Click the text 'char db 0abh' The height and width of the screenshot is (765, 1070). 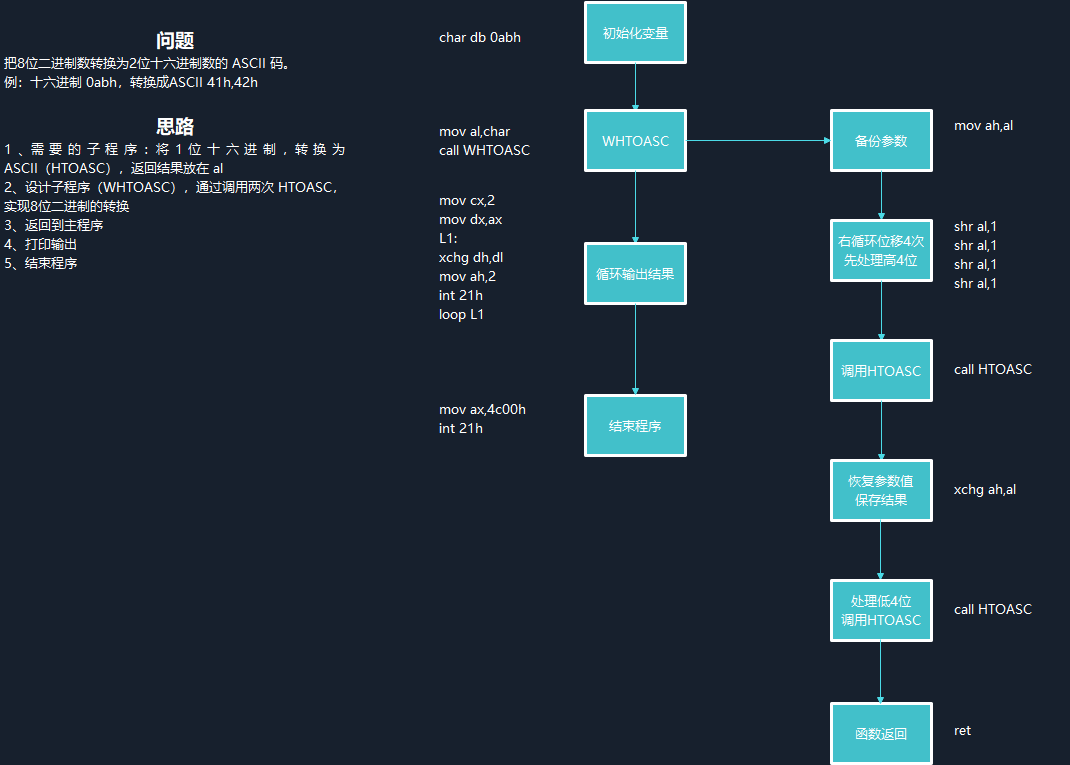[x=480, y=38]
